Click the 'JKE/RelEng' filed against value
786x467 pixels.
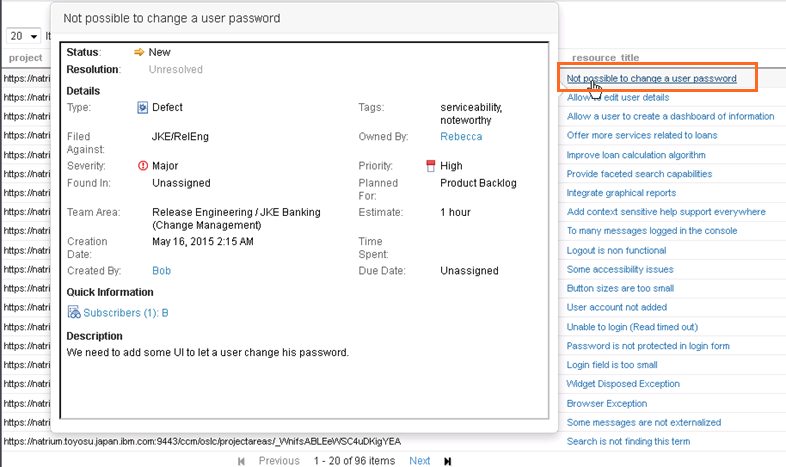click(x=180, y=136)
